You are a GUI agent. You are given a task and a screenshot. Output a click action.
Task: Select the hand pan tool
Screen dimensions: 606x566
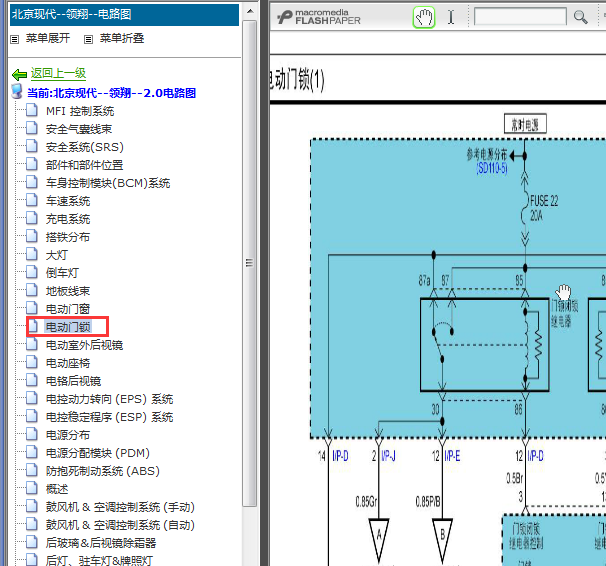pyautogui.click(x=424, y=17)
